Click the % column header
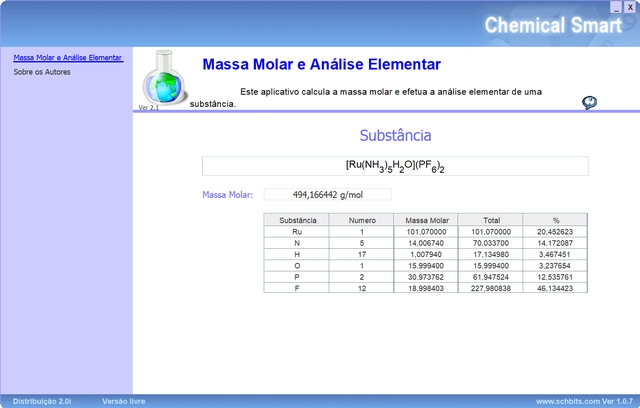Viewport: 640px width, 408px height. [x=555, y=220]
